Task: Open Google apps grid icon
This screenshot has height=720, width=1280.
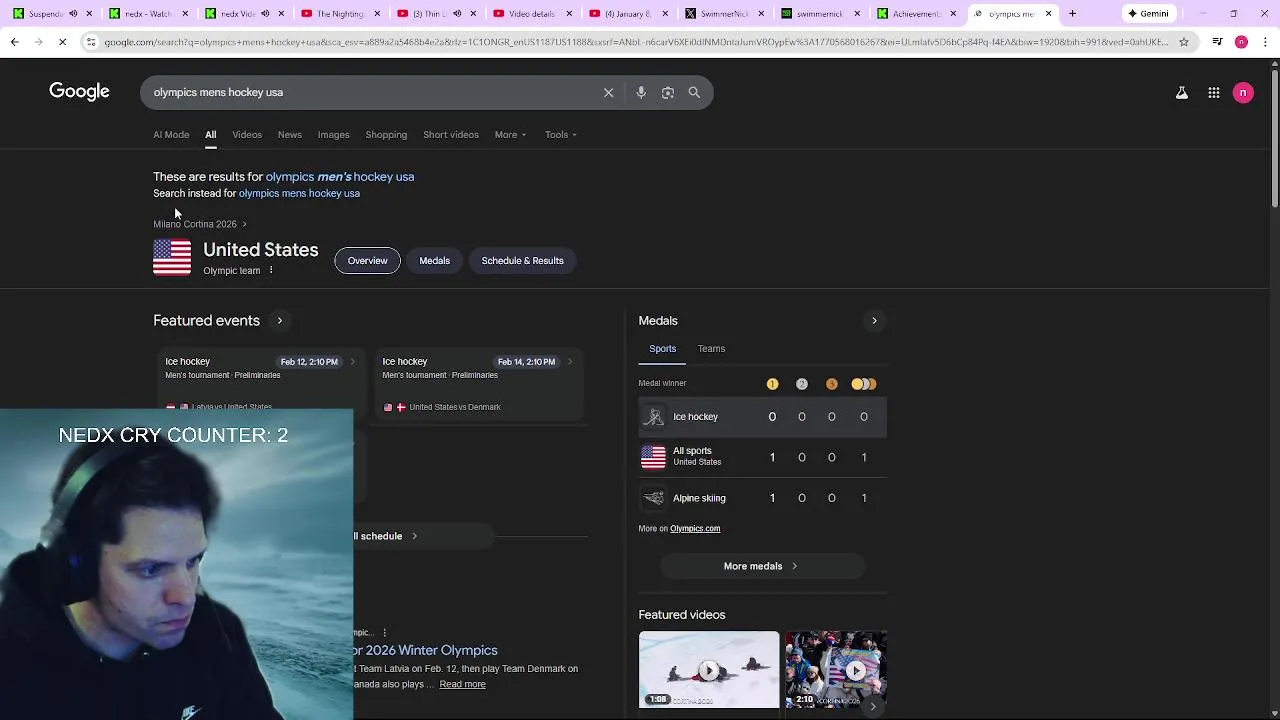Action: 1213,93
